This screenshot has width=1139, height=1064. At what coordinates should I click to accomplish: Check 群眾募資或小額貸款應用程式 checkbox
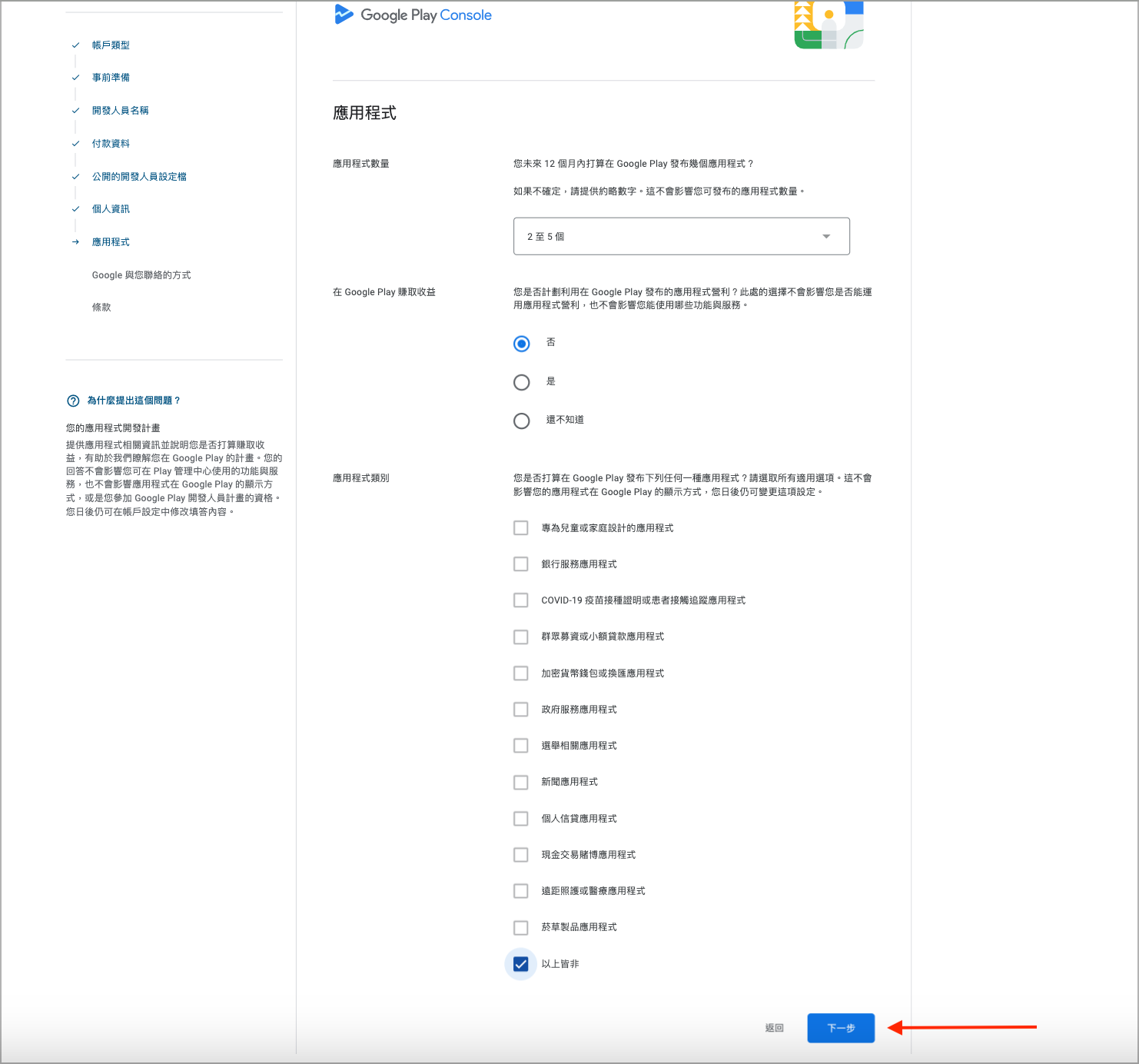(x=521, y=637)
